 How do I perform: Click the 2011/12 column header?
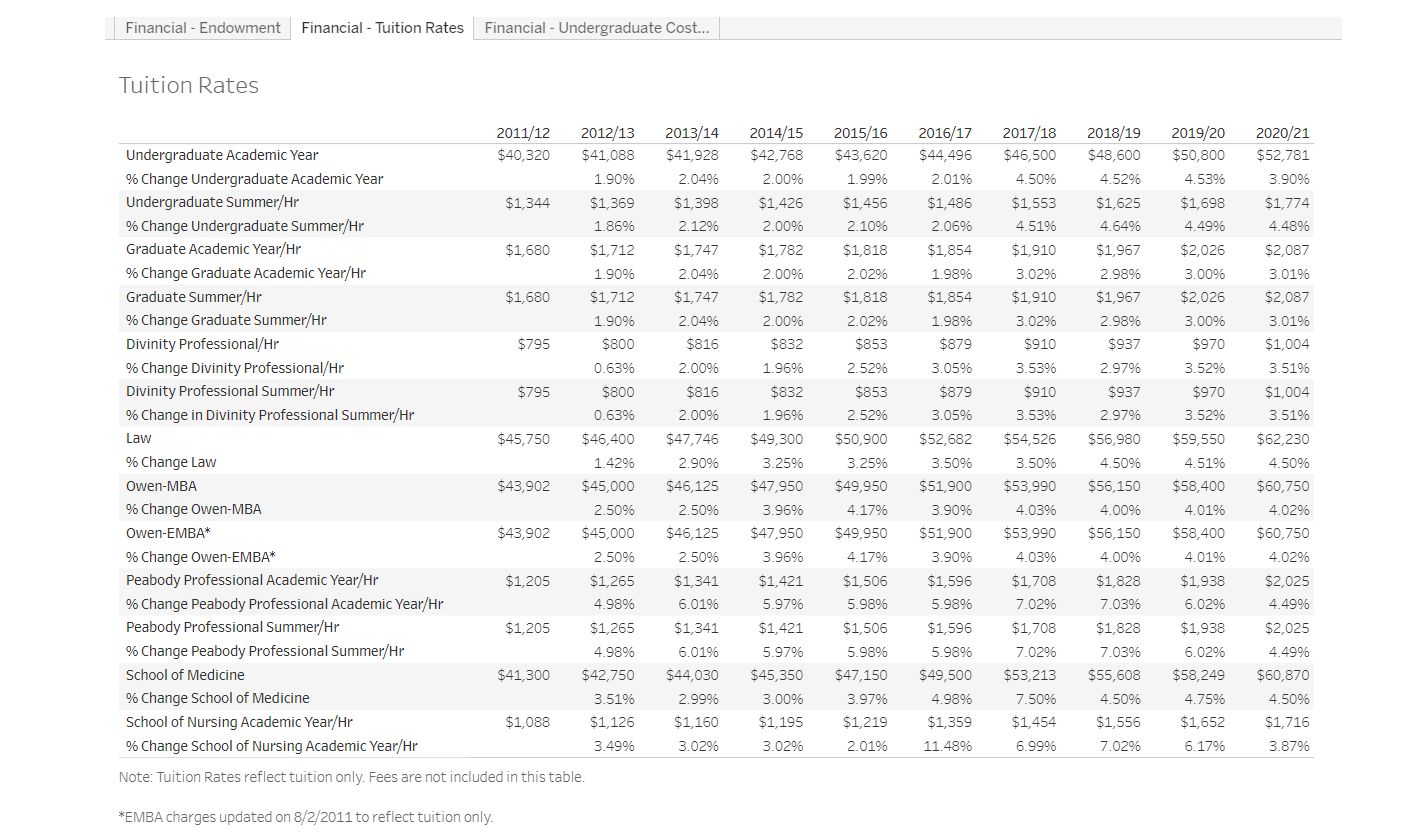click(x=523, y=131)
